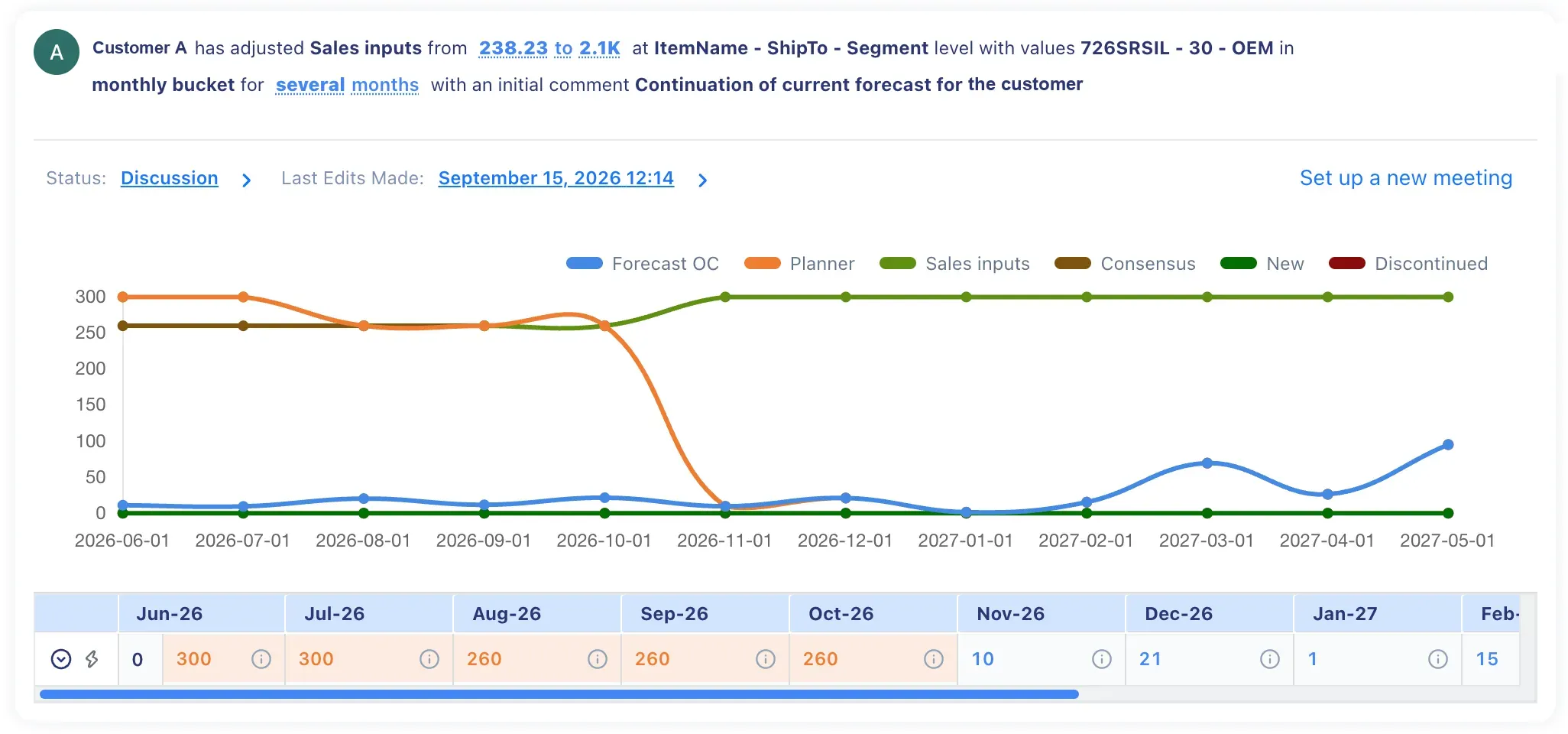1568x734 pixels.
Task: Click Set up a new meeting
Action: coord(1406,178)
